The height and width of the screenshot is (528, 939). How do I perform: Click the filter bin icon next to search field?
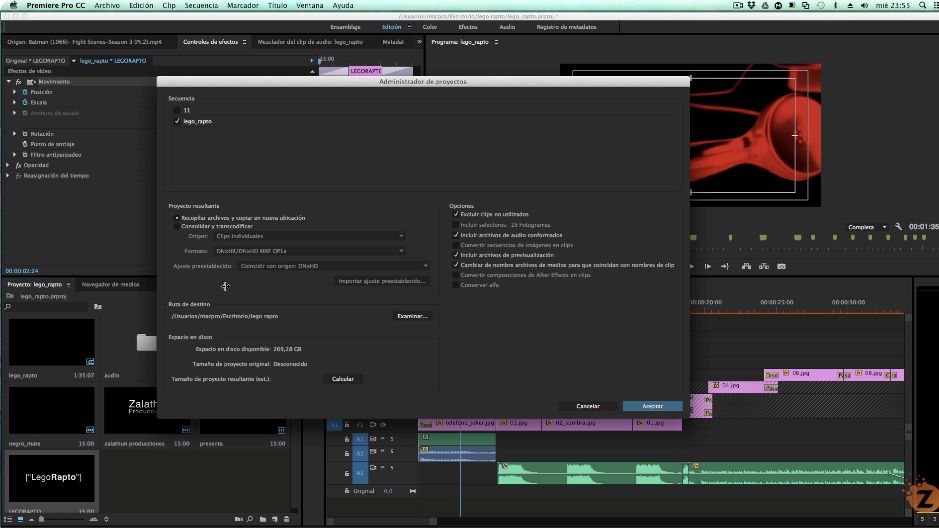[x=98, y=307]
